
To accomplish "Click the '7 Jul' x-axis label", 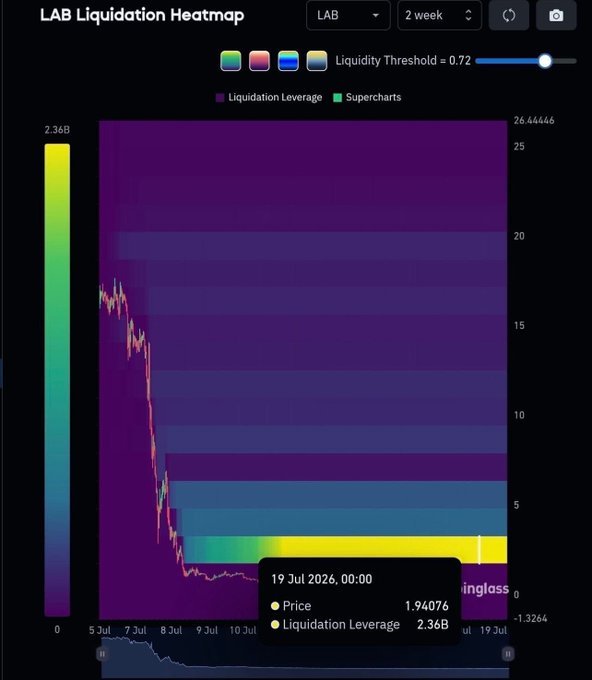I will pyautogui.click(x=135, y=630).
